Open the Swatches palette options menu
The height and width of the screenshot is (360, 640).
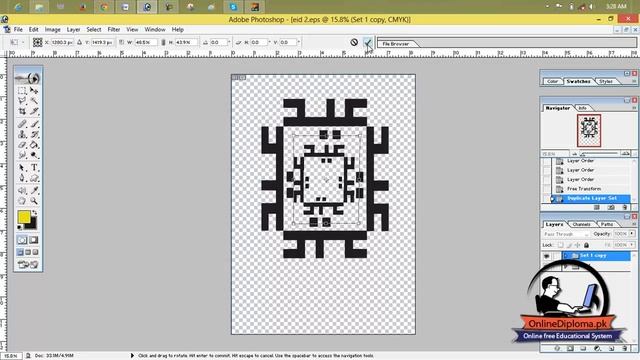tap(634, 81)
